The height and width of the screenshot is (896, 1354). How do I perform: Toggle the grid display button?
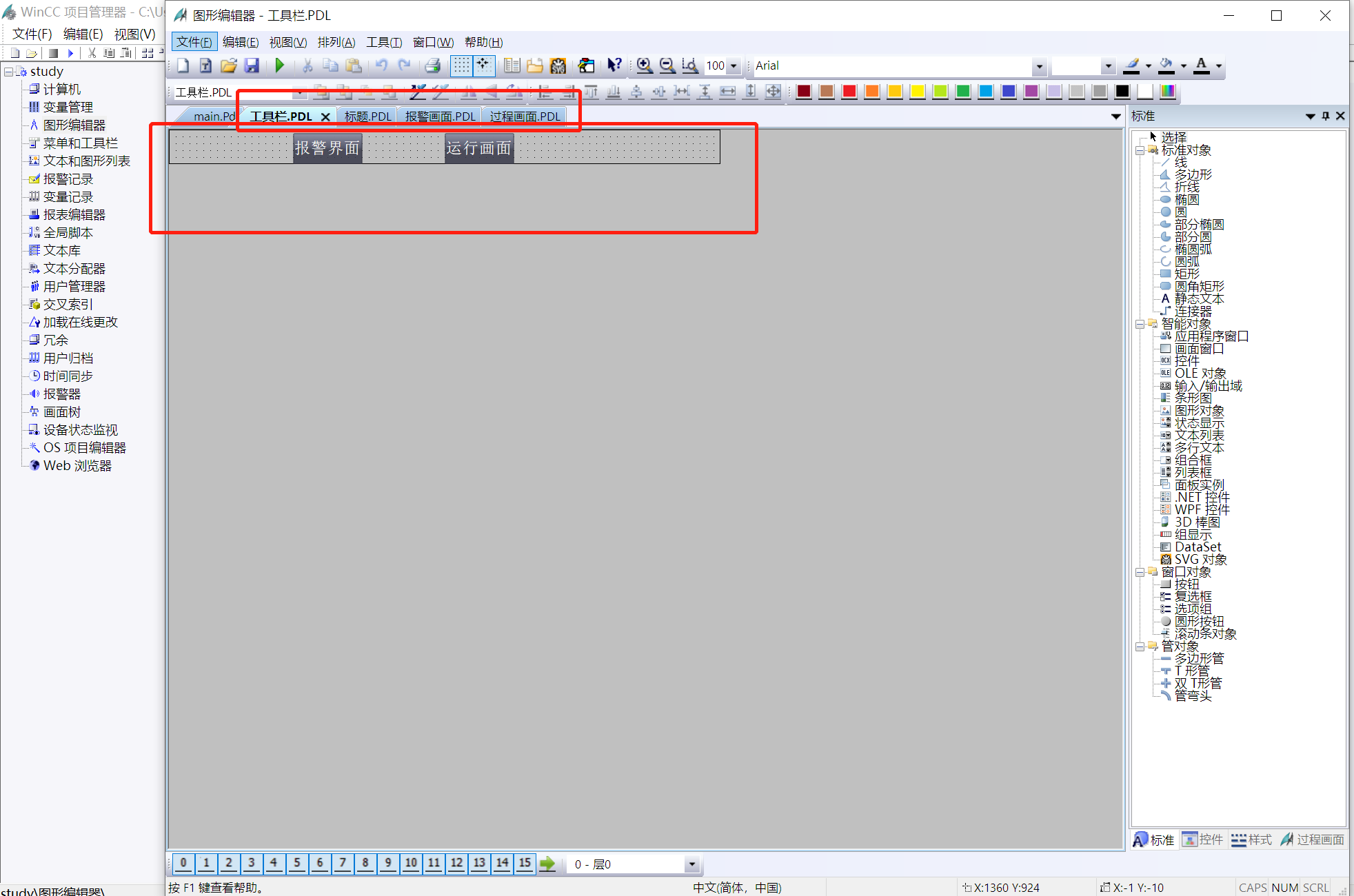point(461,65)
